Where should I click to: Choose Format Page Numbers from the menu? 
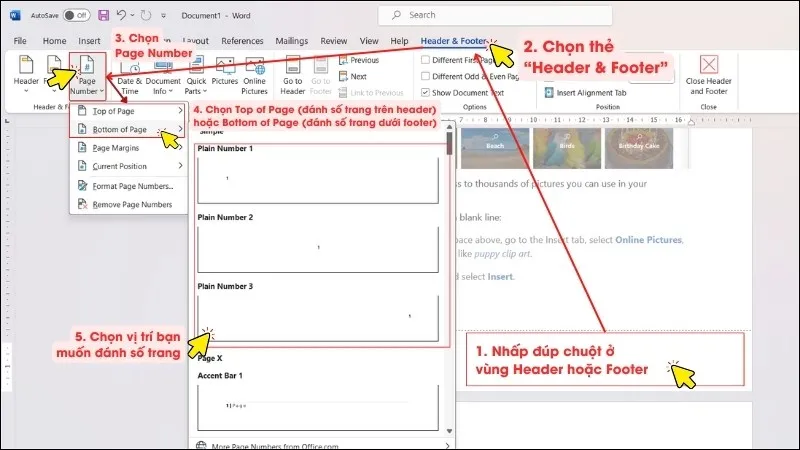(132, 185)
